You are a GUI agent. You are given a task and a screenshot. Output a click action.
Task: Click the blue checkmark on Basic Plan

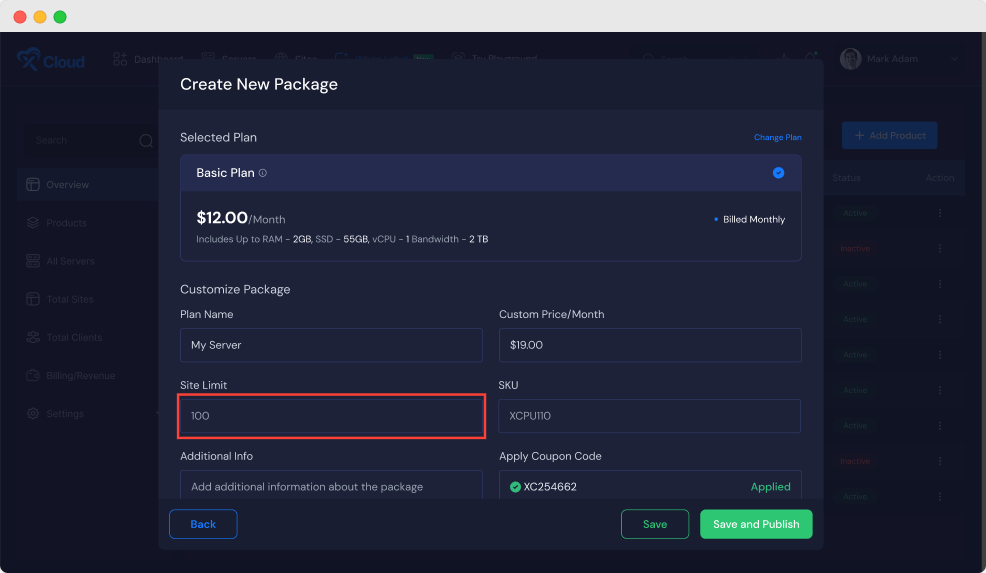click(778, 173)
